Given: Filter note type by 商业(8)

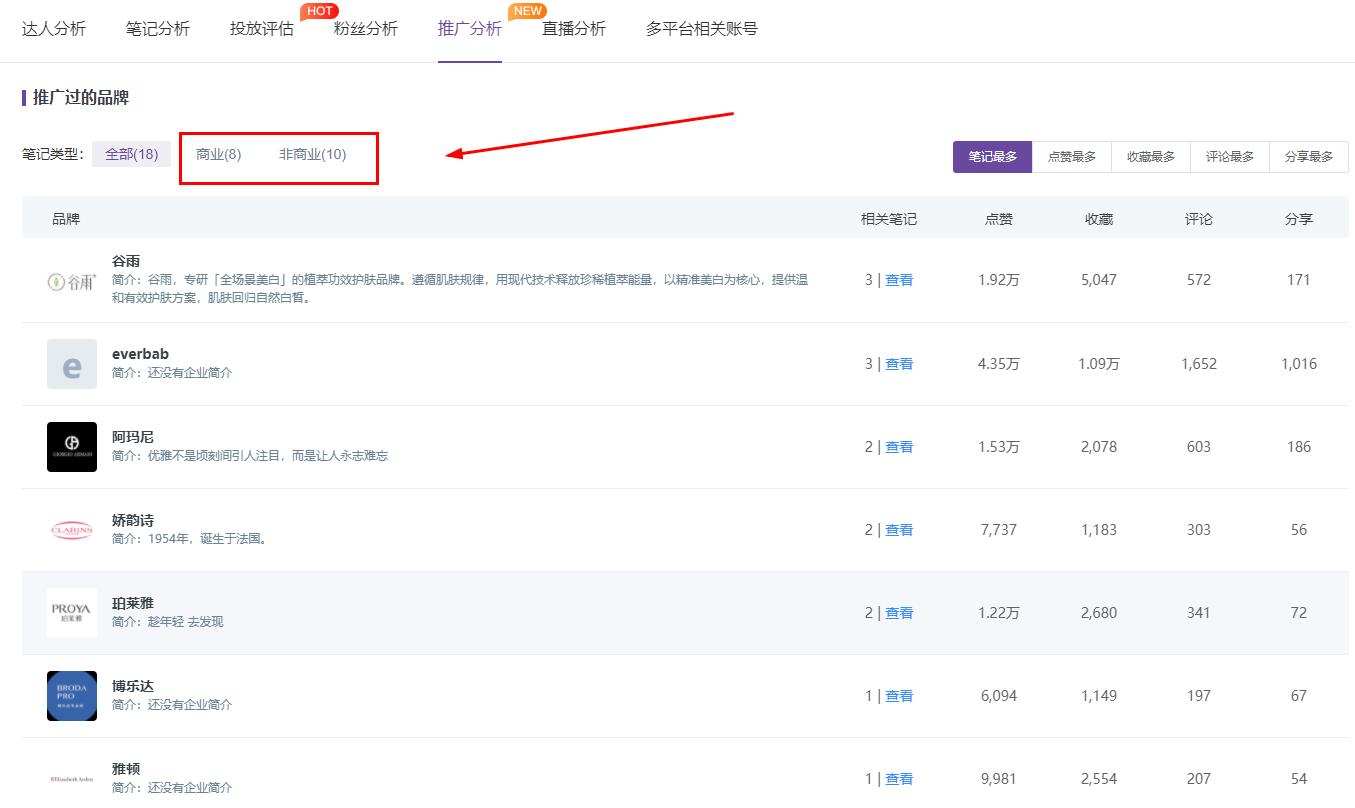Looking at the screenshot, I should point(219,154).
